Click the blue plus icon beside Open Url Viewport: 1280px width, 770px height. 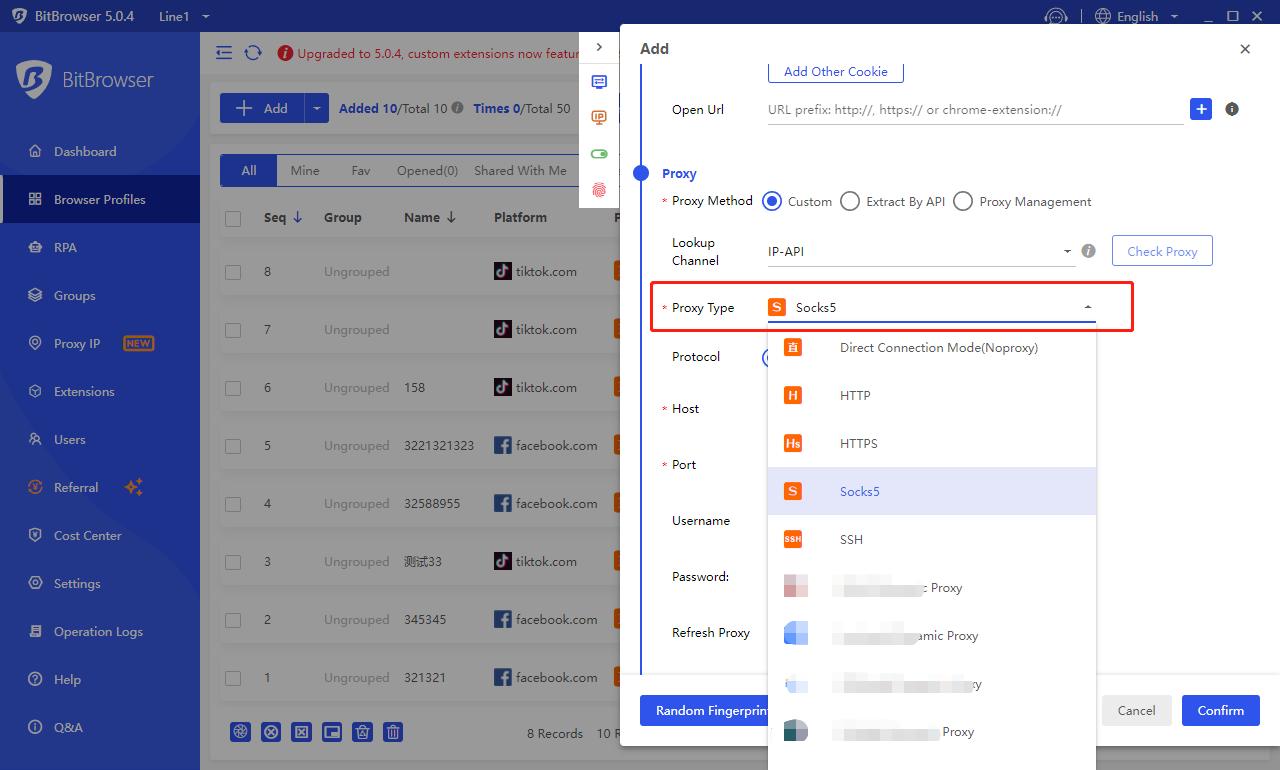coord(1201,109)
